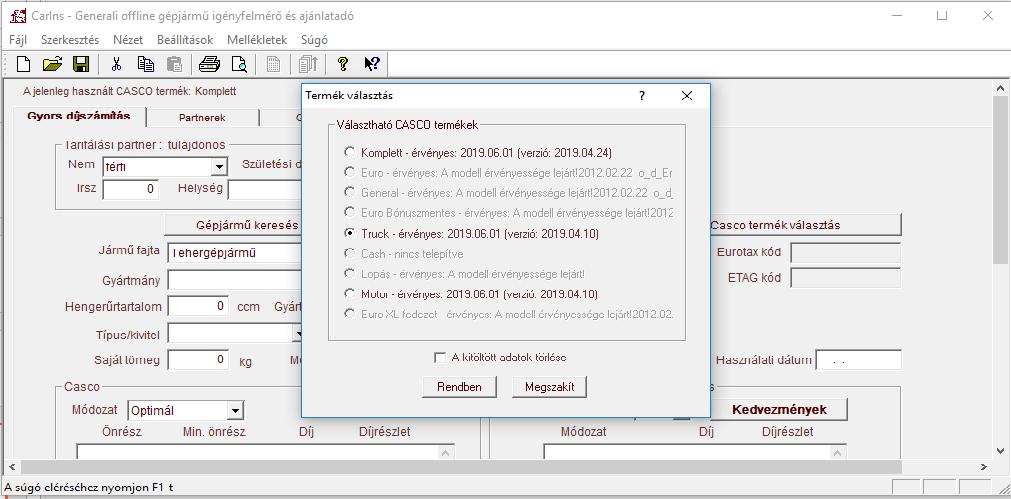Click the Kedvezmények button
Viewport: 1011px width, 499px height.
coord(780,409)
